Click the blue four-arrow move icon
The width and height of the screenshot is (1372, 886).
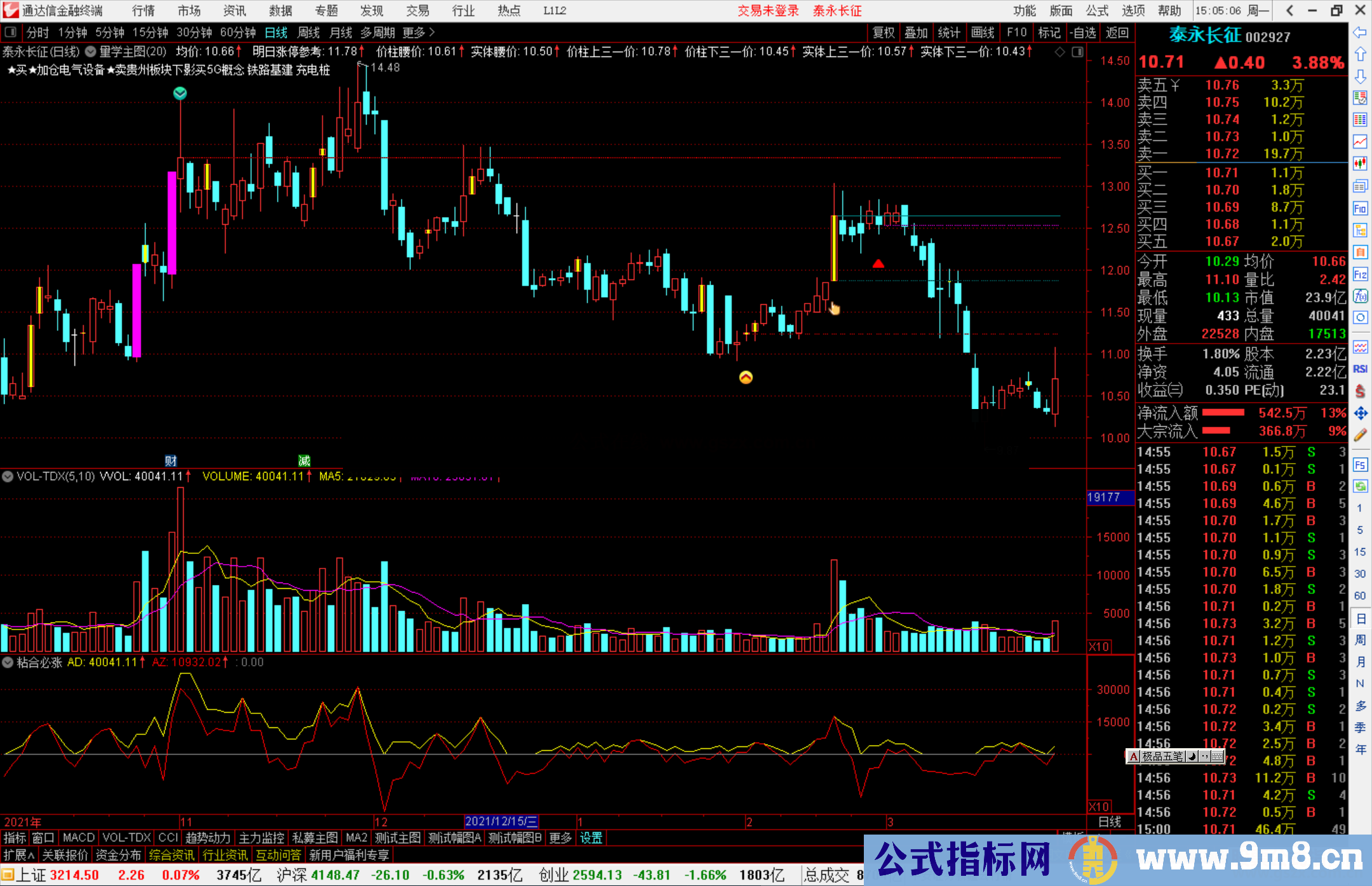click(x=1360, y=413)
